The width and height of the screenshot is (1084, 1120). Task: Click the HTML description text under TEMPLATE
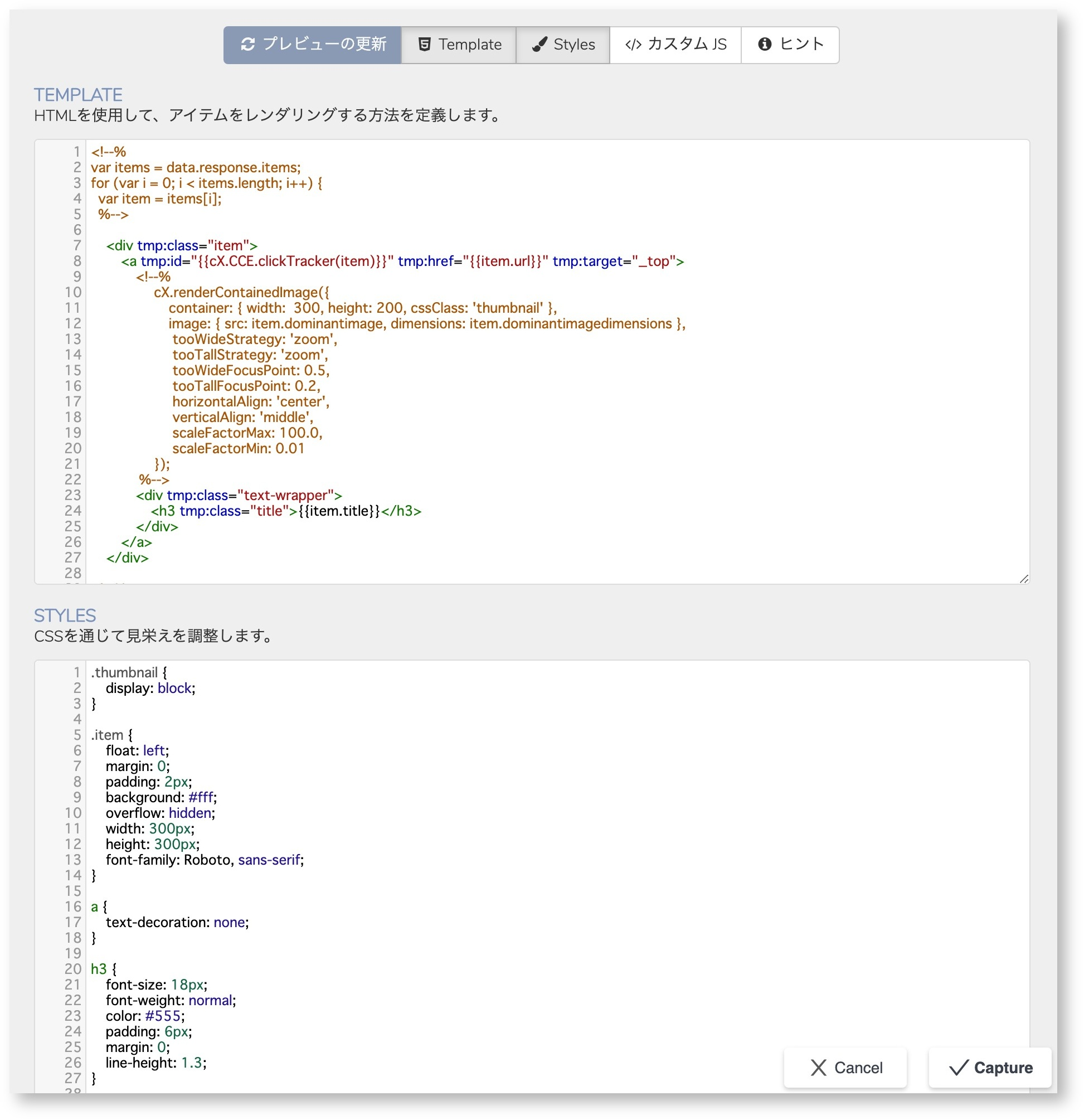269,115
